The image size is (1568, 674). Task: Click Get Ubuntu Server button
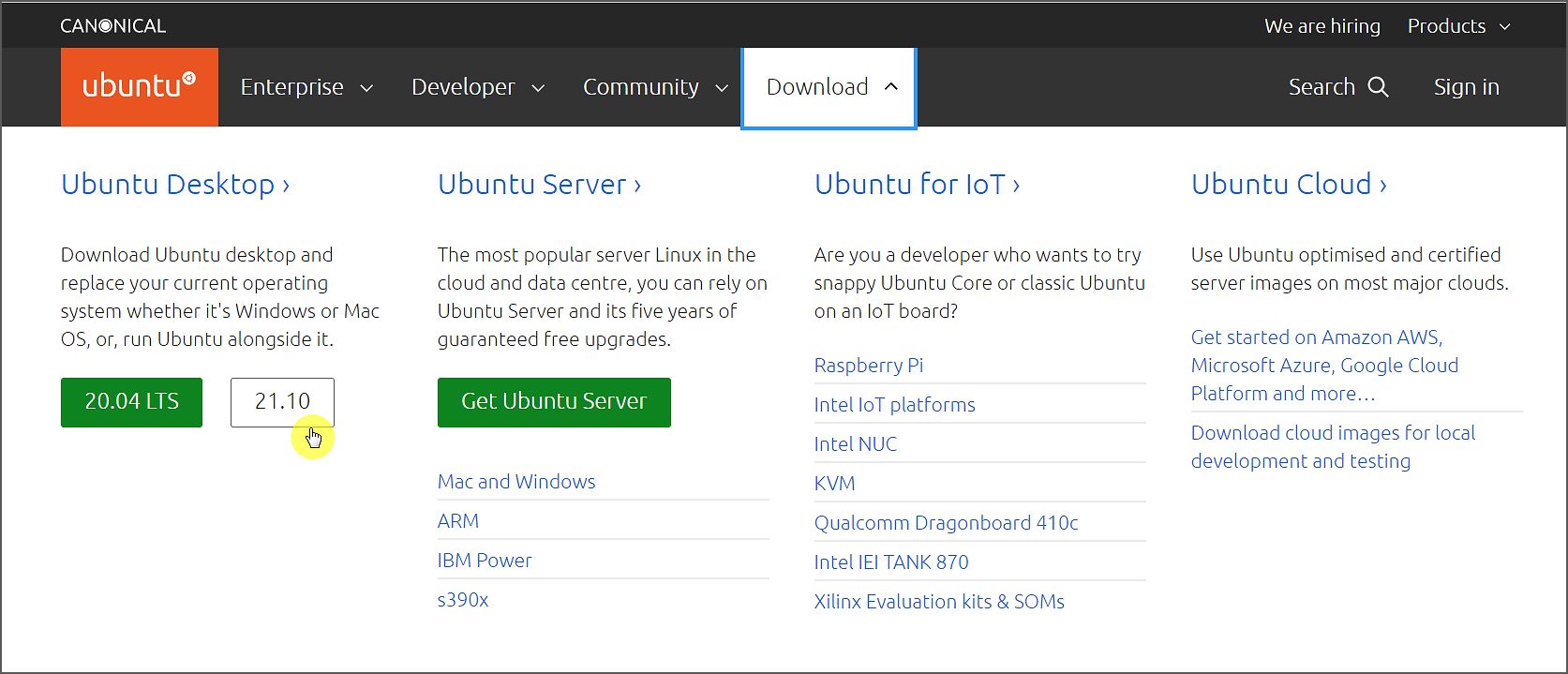click(x=554, y=402)
